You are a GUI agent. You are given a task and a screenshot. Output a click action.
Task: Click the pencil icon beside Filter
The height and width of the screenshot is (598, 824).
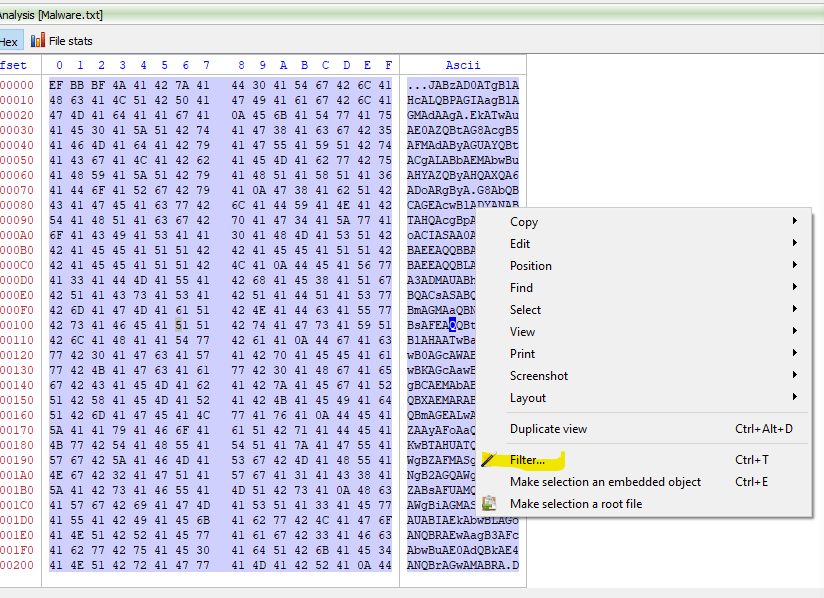(x=489, y=460)
